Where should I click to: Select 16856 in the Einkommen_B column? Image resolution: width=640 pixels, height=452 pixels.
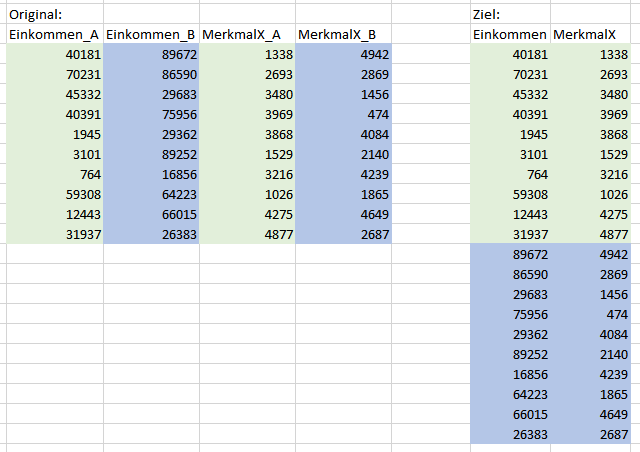click(x=151, y=174)
